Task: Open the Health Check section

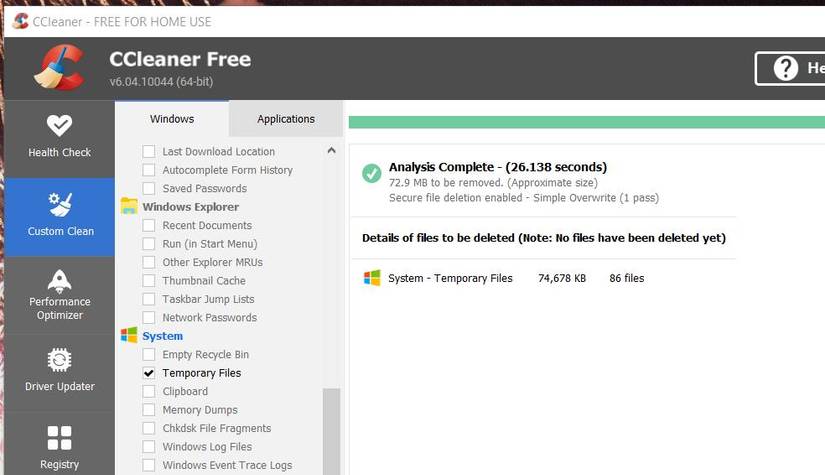Action: (x=59, y=137)
